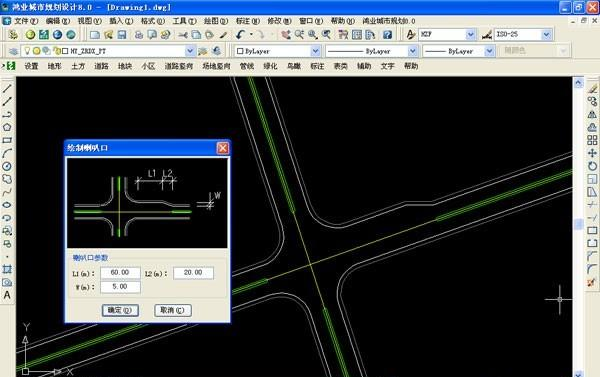Select the Construction Line tool
Viewport: 600px width, 377px height.
pyautogui.click(x=7, y=101)
